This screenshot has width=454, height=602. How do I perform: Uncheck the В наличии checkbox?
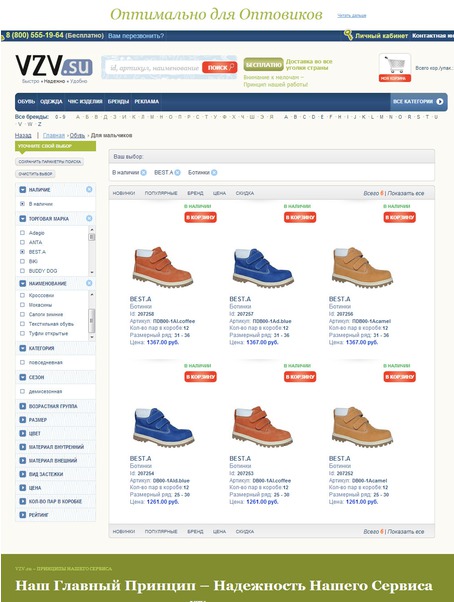coord(22,204)
